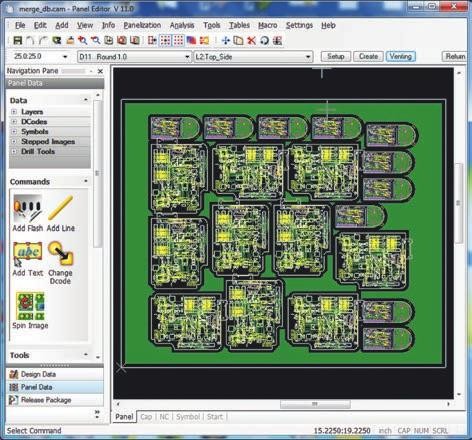Click the Copy icon in the toolbar
Screen dimensions: 472x440
tap(238, 41)
